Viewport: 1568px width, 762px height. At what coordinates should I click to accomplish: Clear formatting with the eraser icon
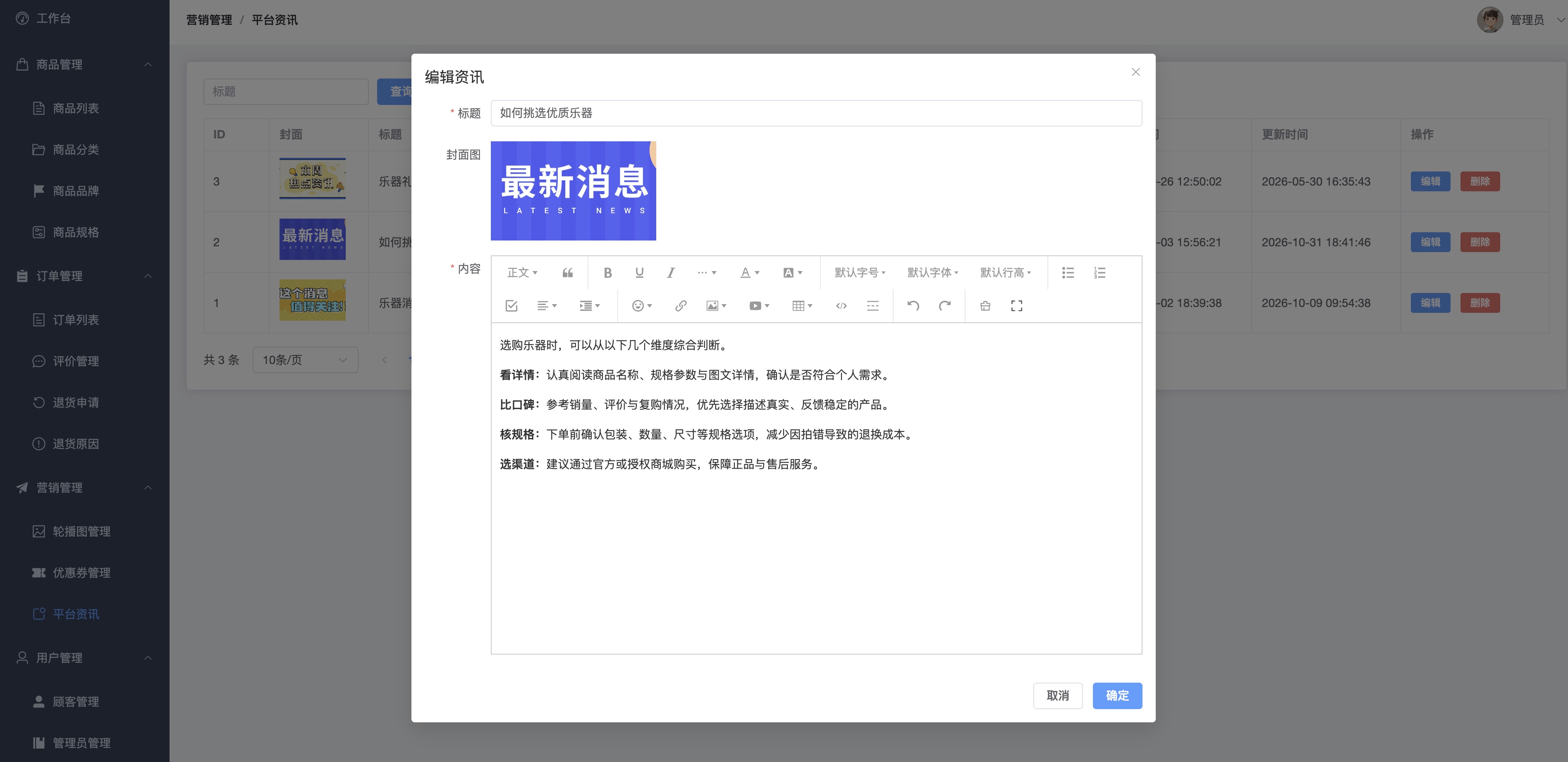tap(985, 305)
